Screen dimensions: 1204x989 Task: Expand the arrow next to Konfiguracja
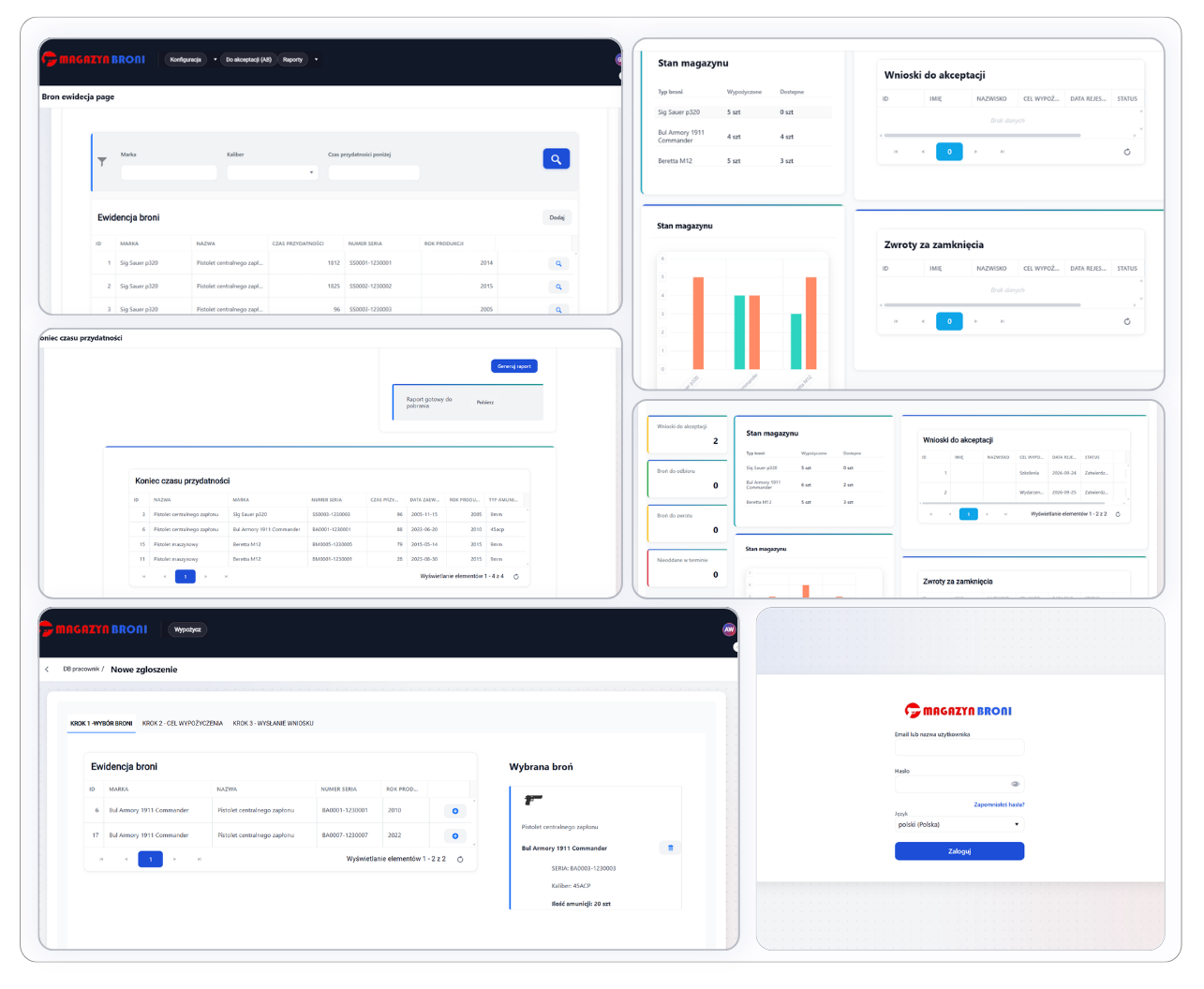215,60
